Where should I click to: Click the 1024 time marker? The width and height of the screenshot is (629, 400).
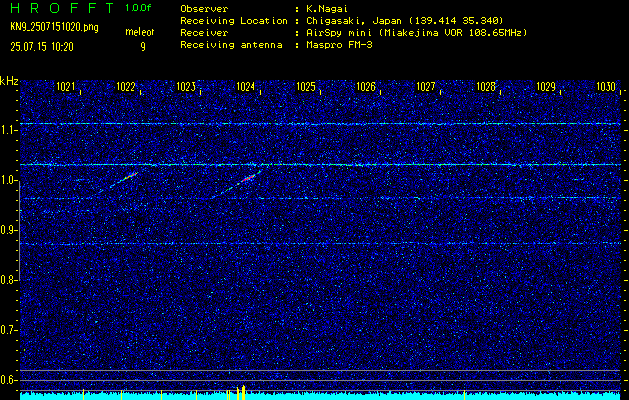(x=246, y=87)
